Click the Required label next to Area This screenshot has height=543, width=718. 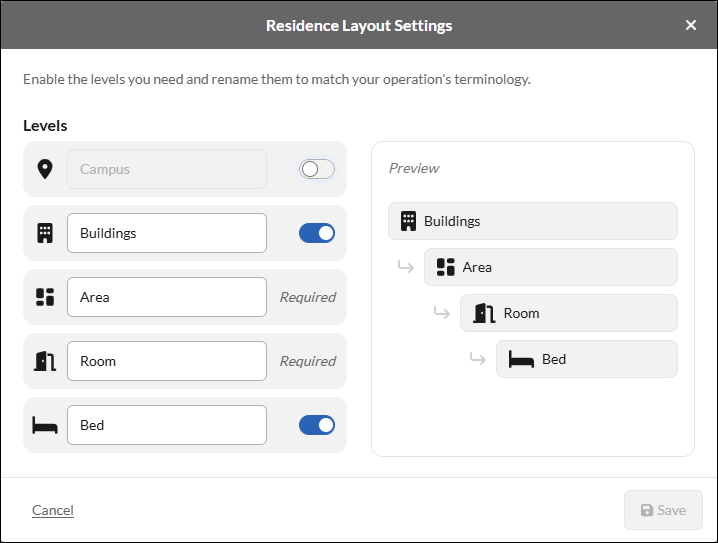(308, 297)
